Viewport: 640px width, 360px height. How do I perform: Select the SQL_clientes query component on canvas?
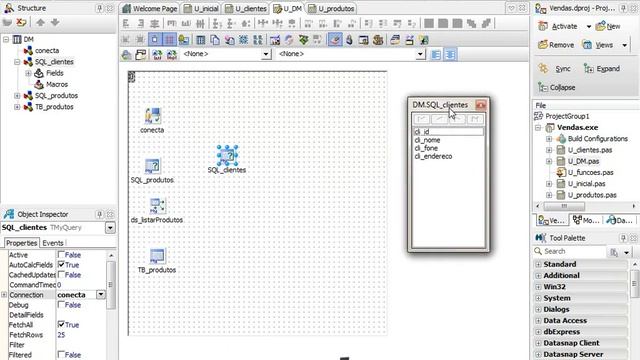[x=227, y=155]
